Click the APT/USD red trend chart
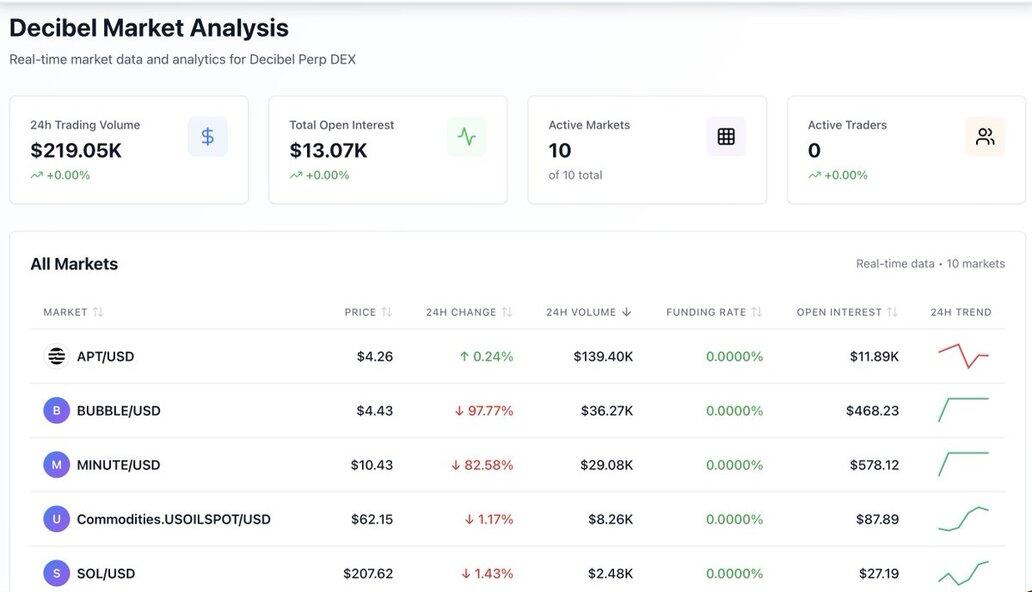The width and height of the screenshot is (1032, 592). tap(963, 355)
